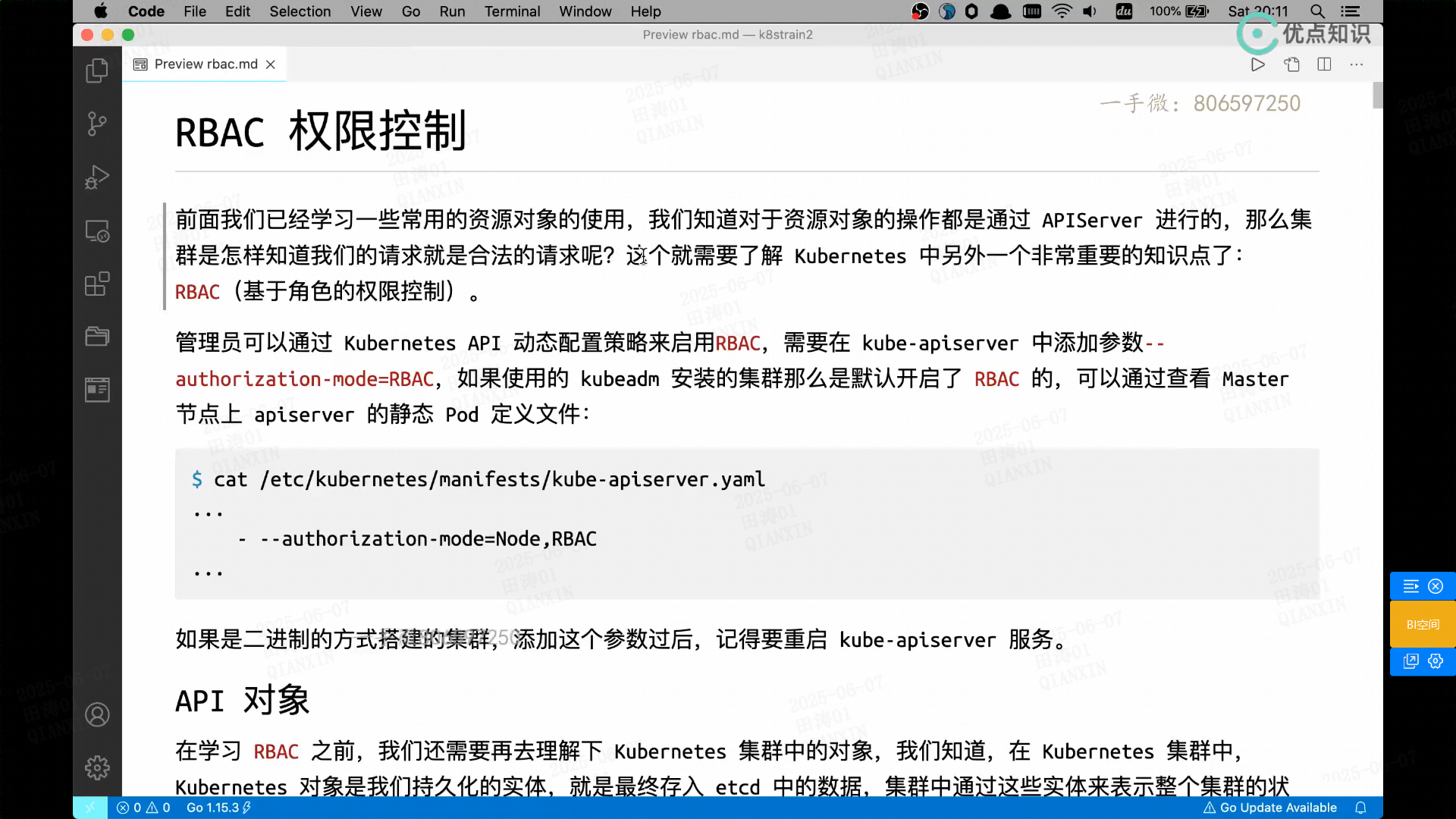
Task: Open the Selection menu
Action: (300, 11)
